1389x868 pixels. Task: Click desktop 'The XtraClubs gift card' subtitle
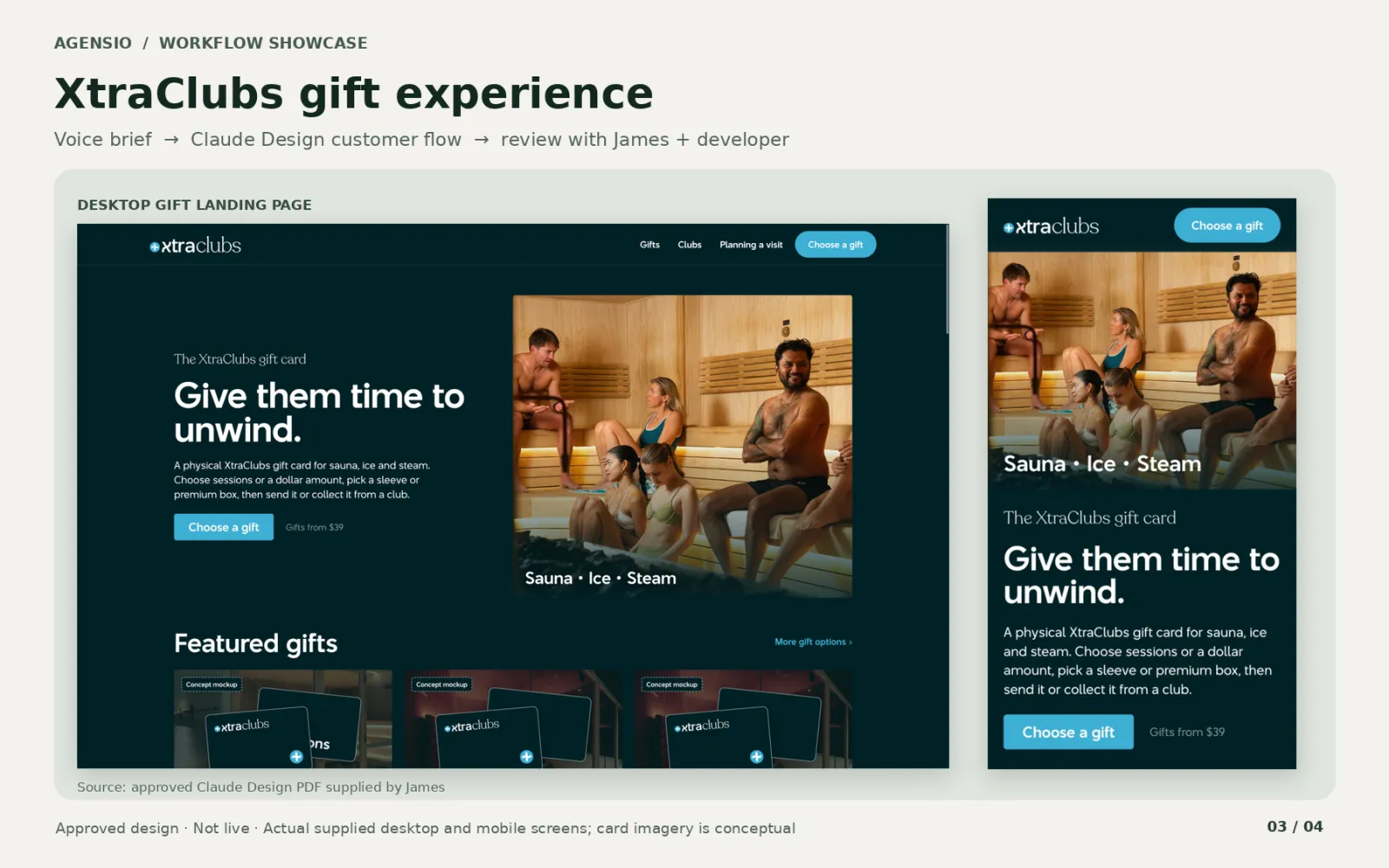(x=240, y=359)
